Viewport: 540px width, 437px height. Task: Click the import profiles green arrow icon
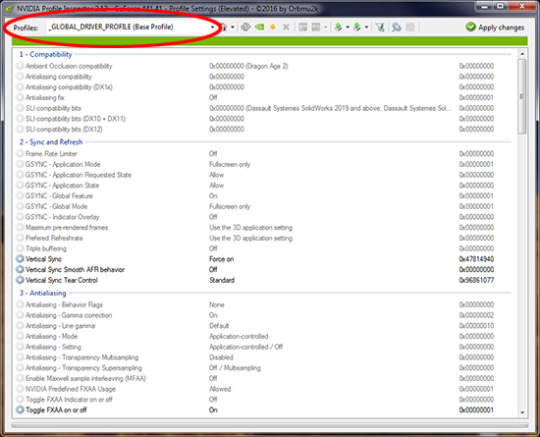(357, 27)
